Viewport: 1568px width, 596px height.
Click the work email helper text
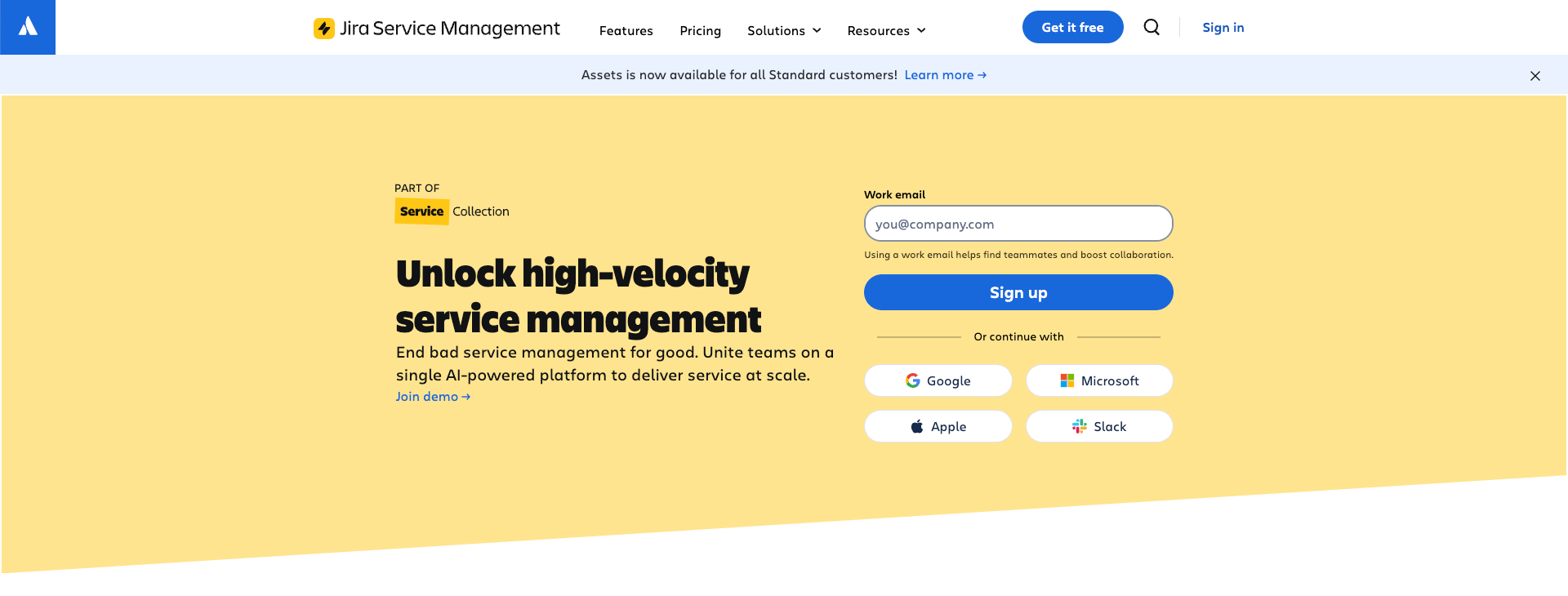[x=1018, y=255]
